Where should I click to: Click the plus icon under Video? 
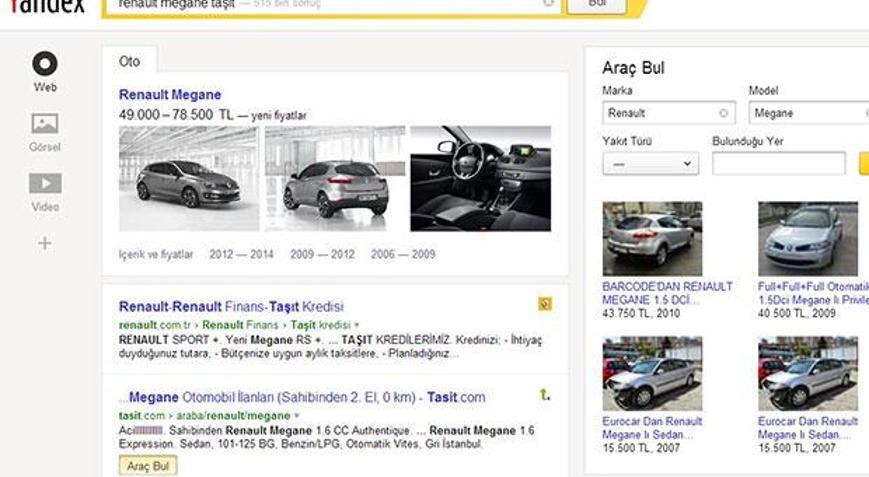45,243
